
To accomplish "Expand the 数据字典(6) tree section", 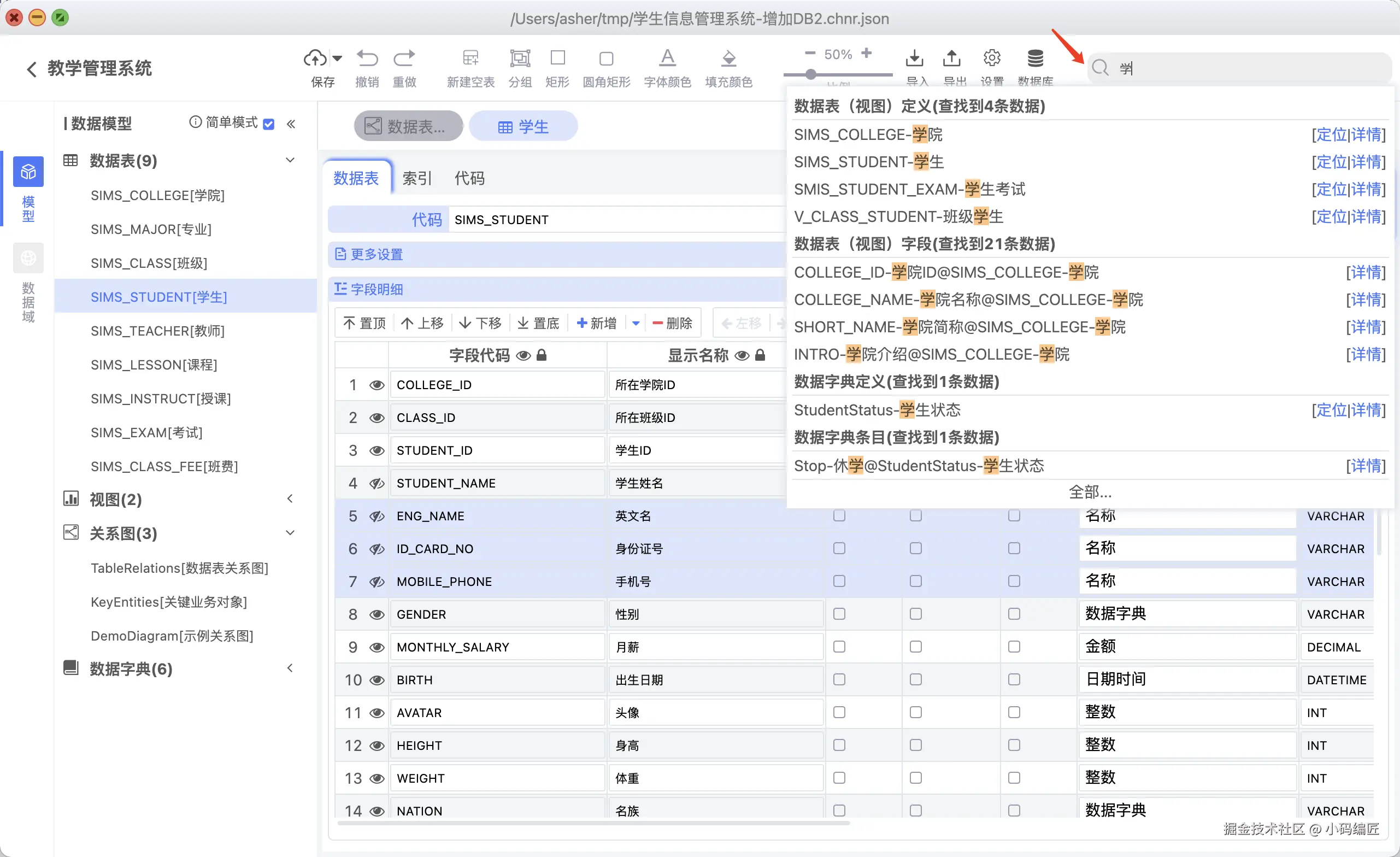I will pyautogui.click(x=290, y=668).
